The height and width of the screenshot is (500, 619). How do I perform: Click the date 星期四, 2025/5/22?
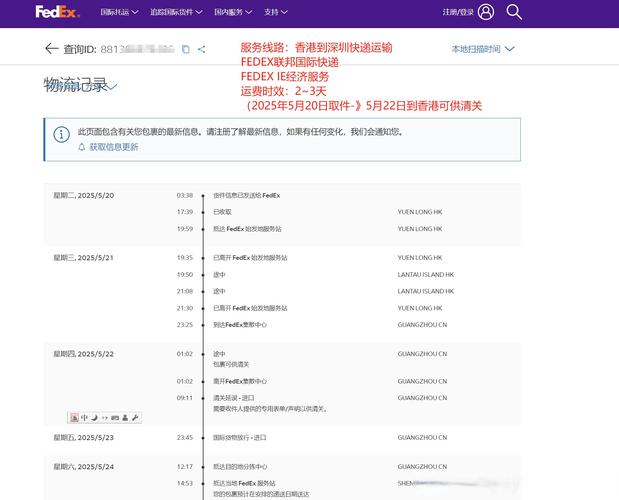tap(83, 354)
